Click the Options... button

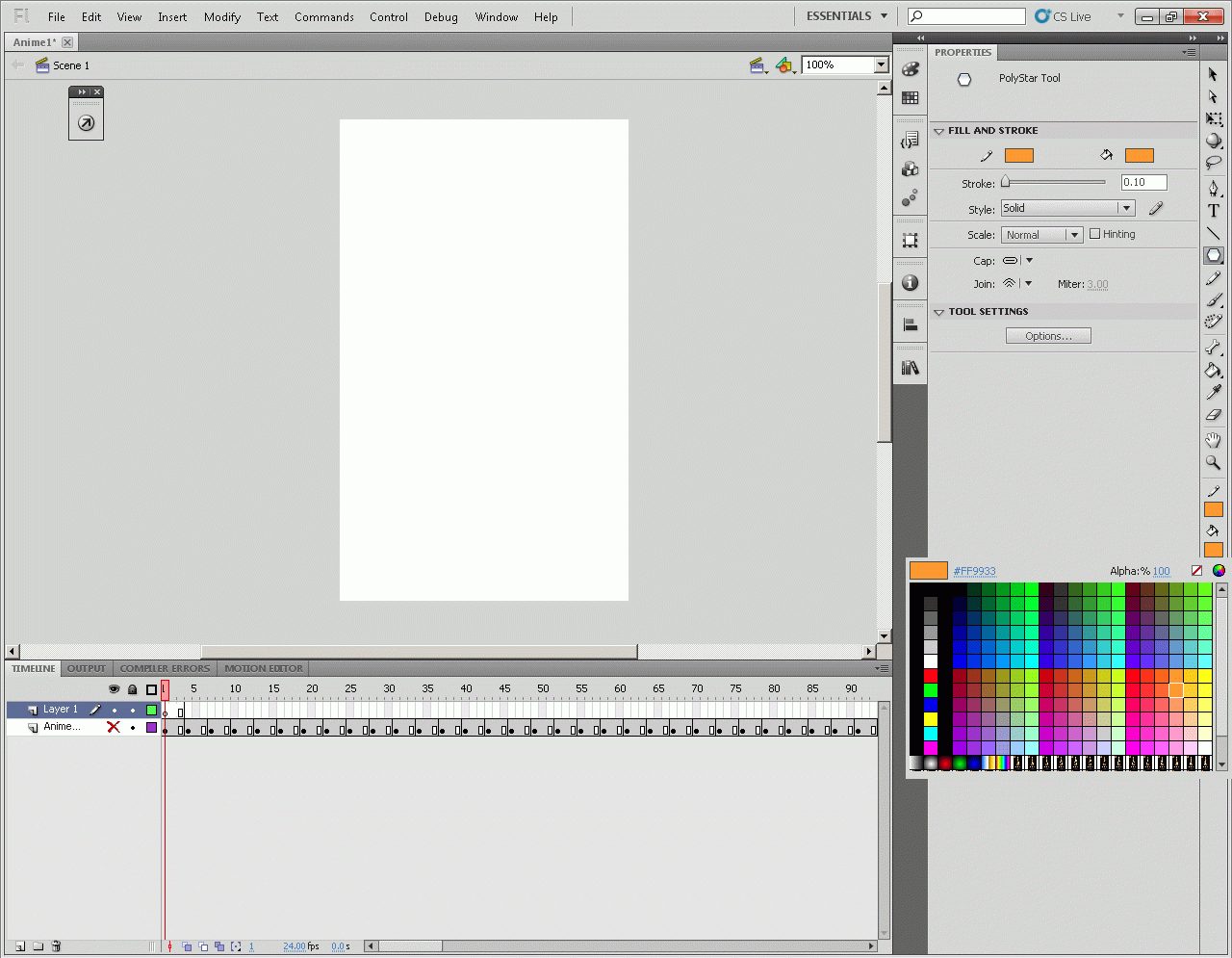1048,336
